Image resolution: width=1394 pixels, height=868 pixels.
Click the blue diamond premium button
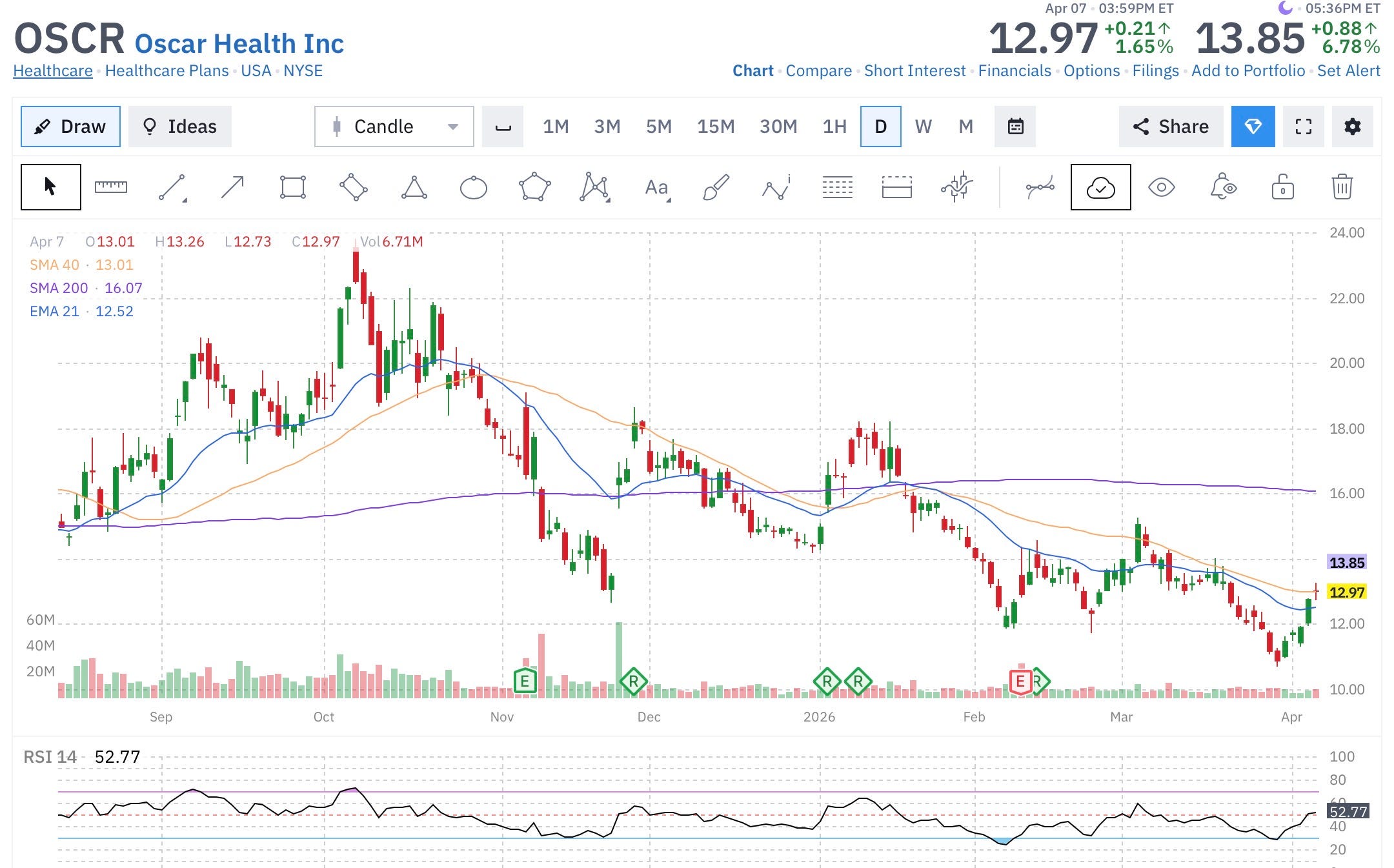pos(1253,126)
